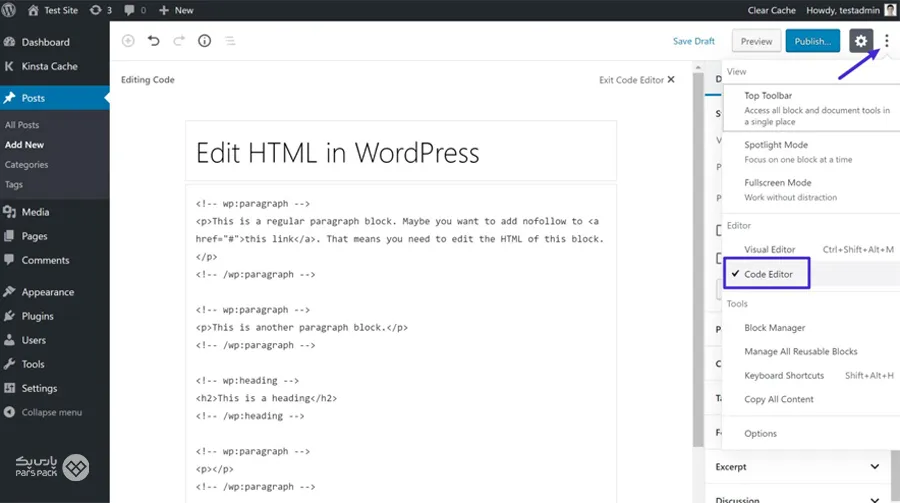
Task: Open the Pages menu
Action: [x=55, y=236]
